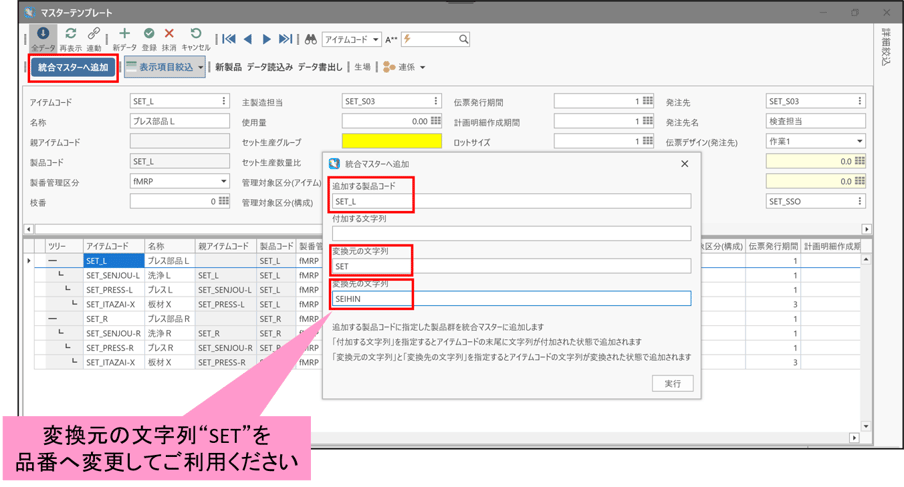This screenshot has width=904, height=487.
Task: Click the 発注先名 検査担当 field
Action: 815,121
